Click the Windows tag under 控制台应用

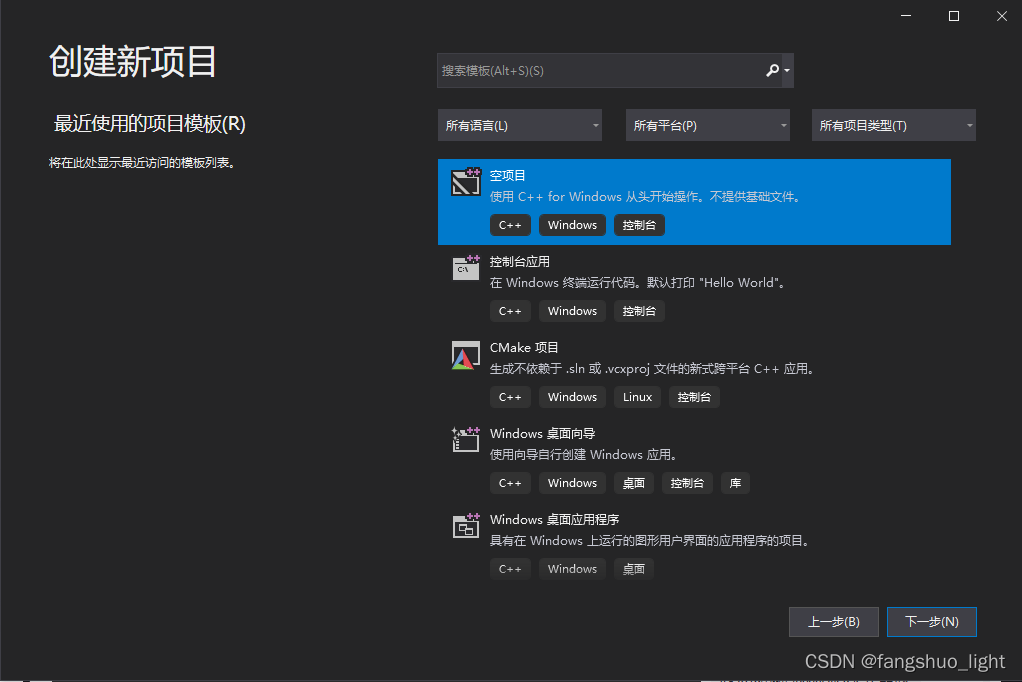point(572,311)
